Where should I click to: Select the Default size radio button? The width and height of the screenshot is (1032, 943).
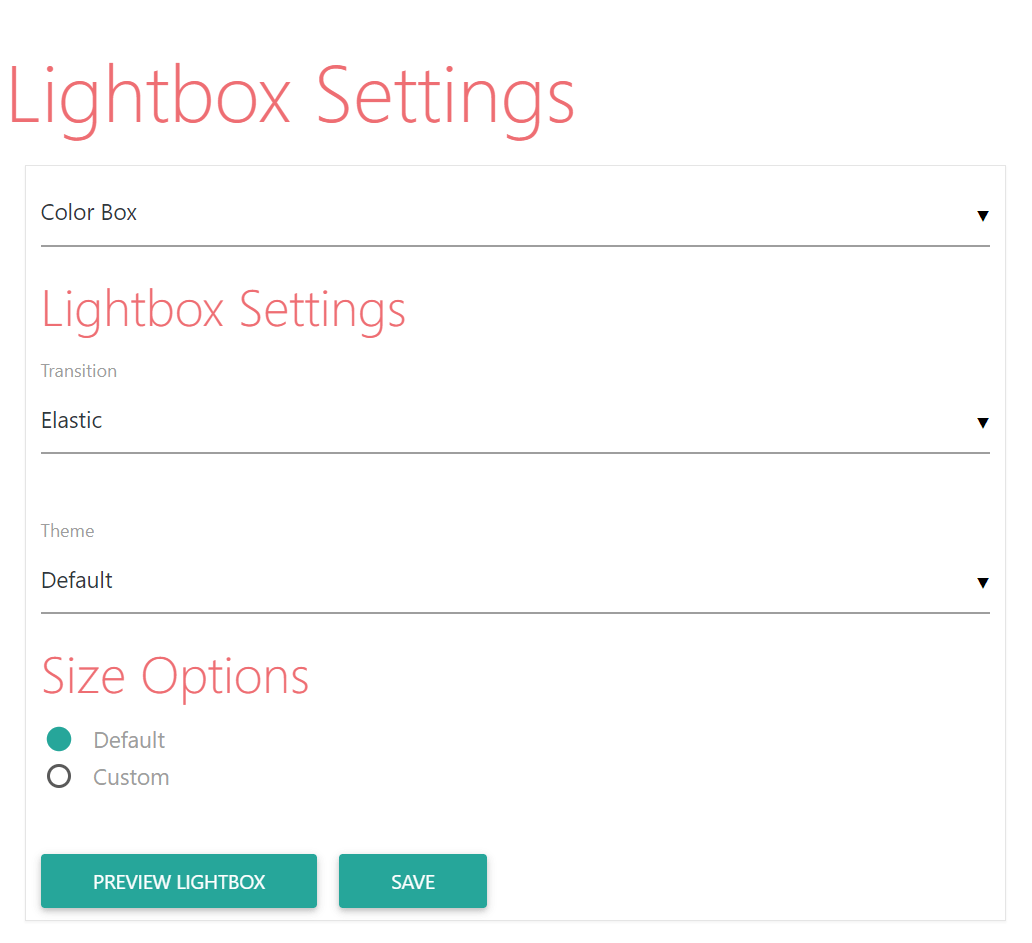point(59,739)
